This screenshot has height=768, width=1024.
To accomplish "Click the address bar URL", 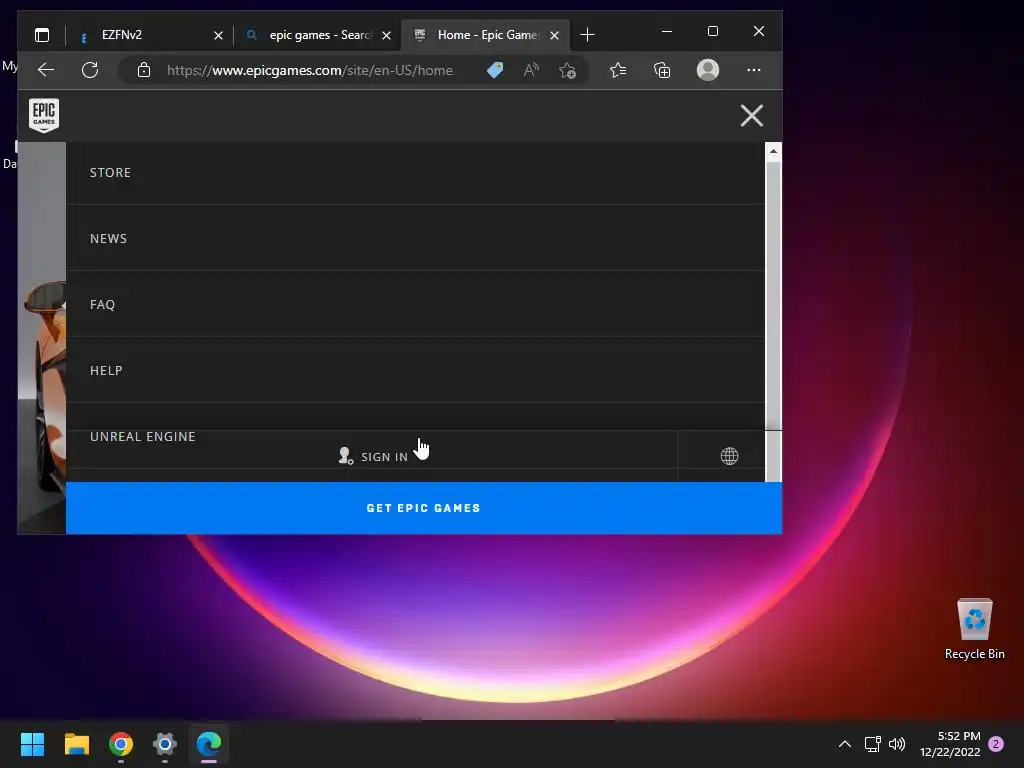I will pyautogui.click(x=310, y=71).
